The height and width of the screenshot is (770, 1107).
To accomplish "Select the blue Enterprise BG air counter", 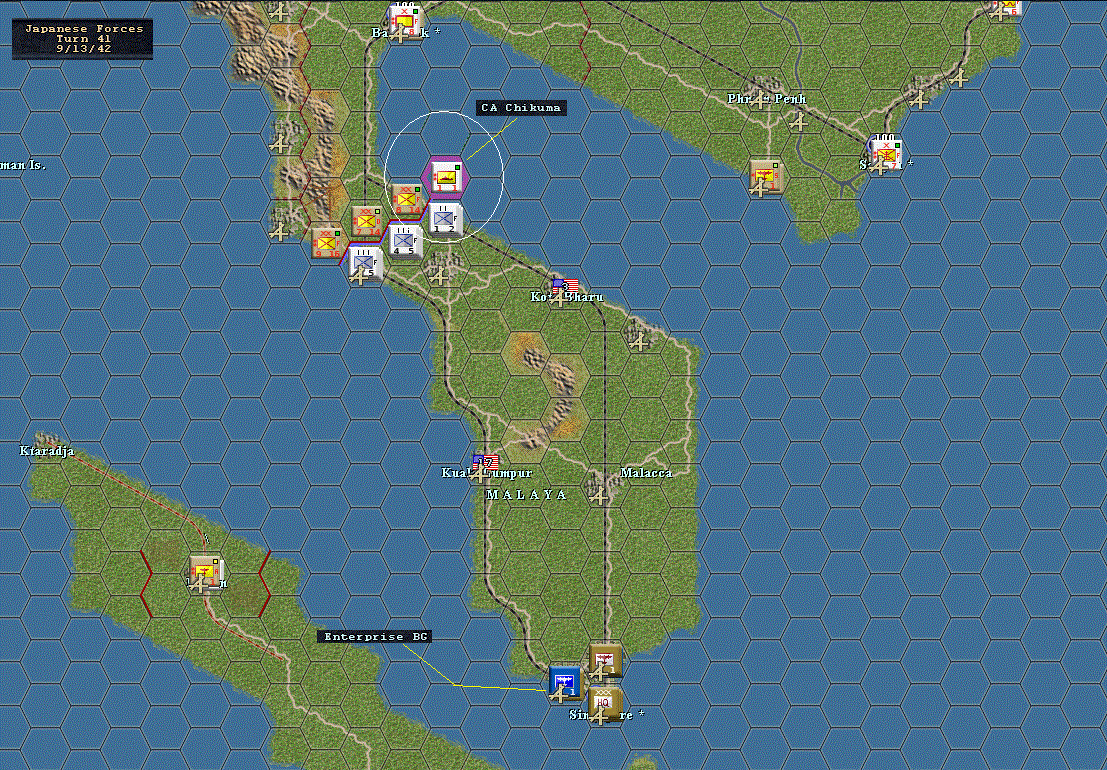I will pos(565,683).
